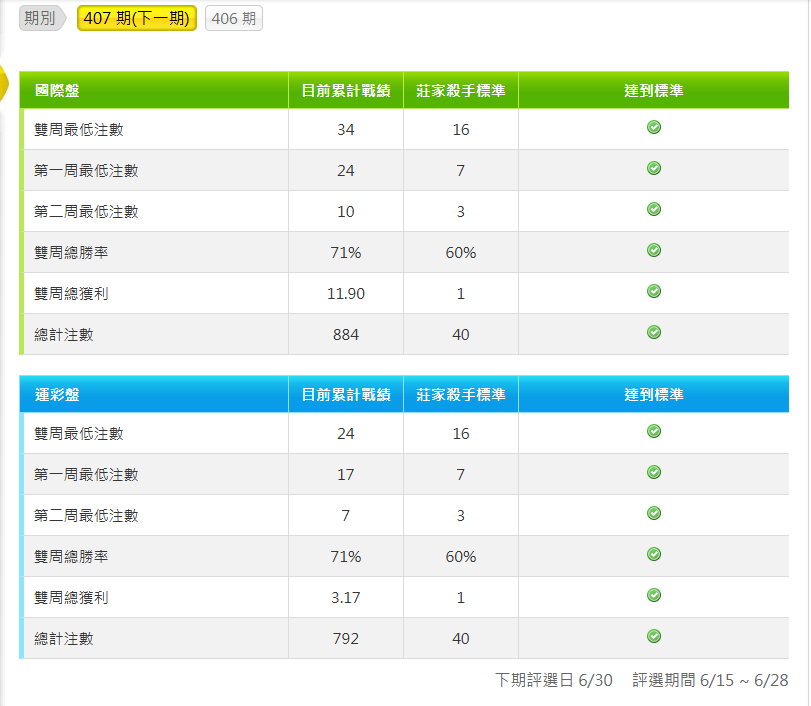Click the 運彩盤 table header

(57, 395)
